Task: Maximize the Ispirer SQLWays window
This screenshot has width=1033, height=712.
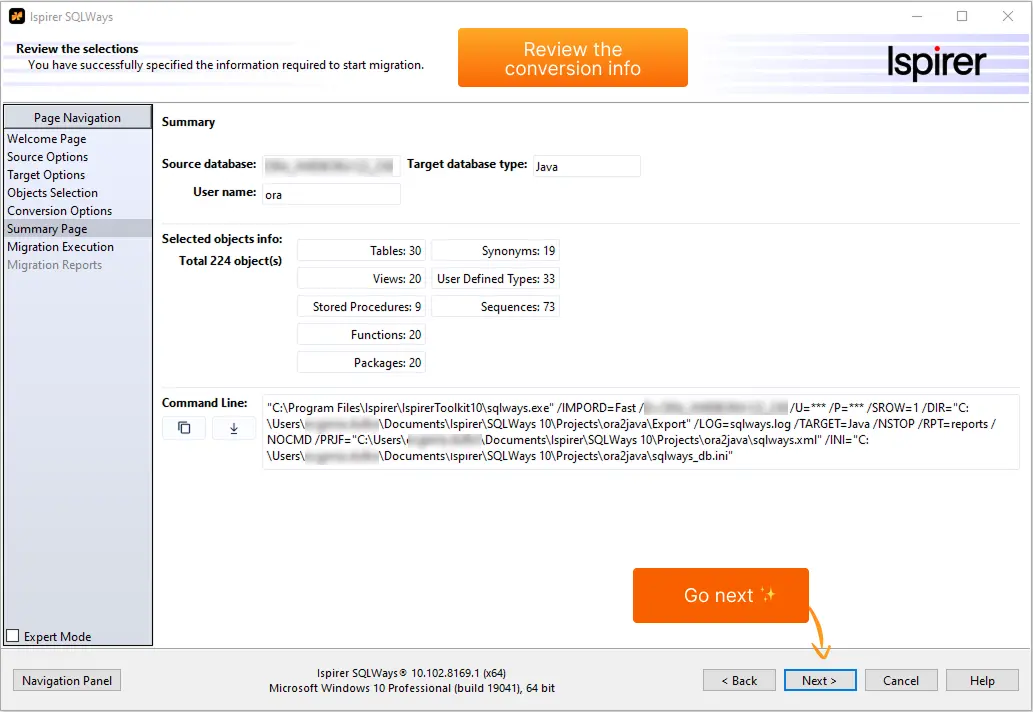Action: click(962, 16)
